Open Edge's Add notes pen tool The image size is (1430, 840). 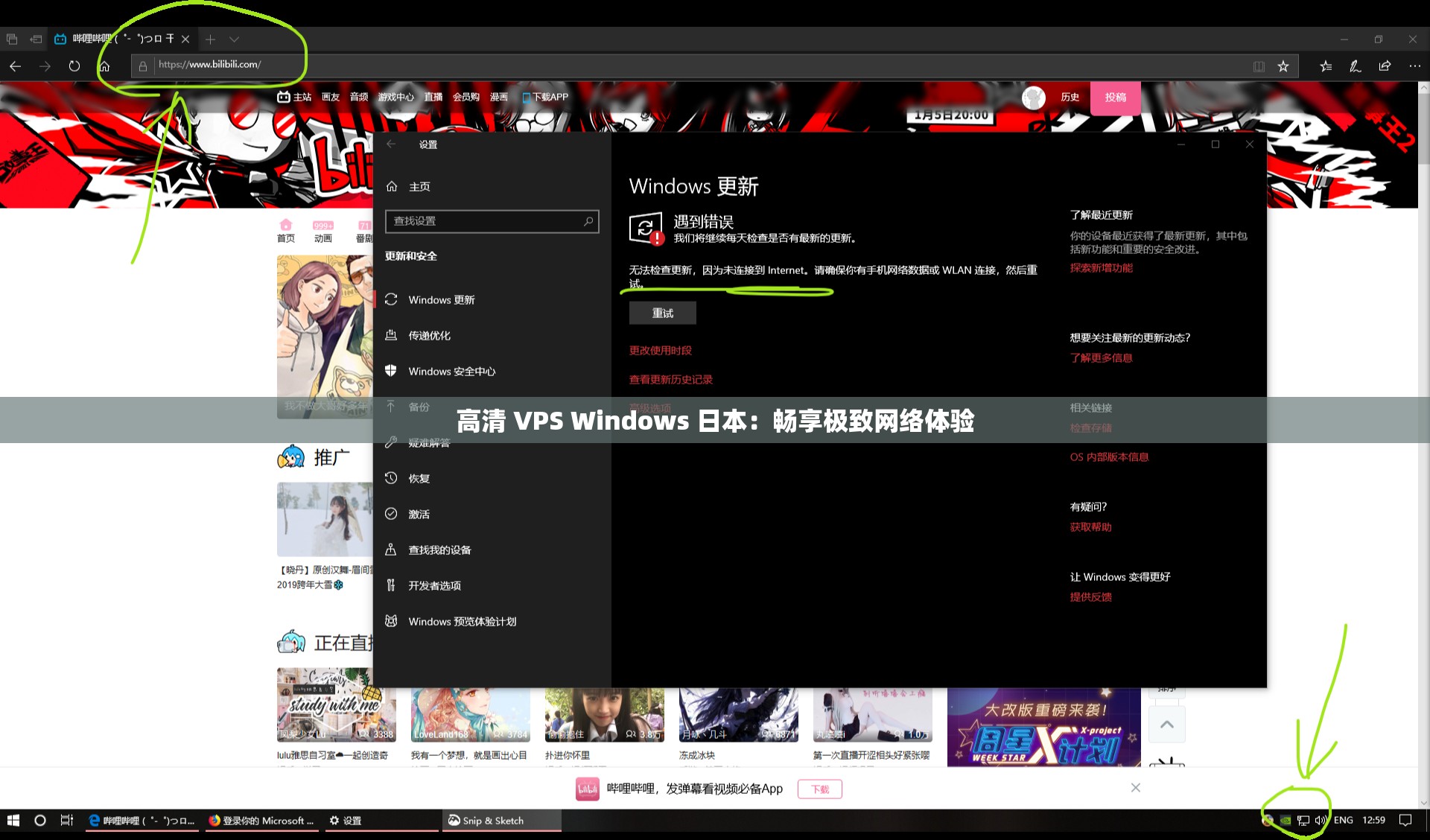[1355, 66]
